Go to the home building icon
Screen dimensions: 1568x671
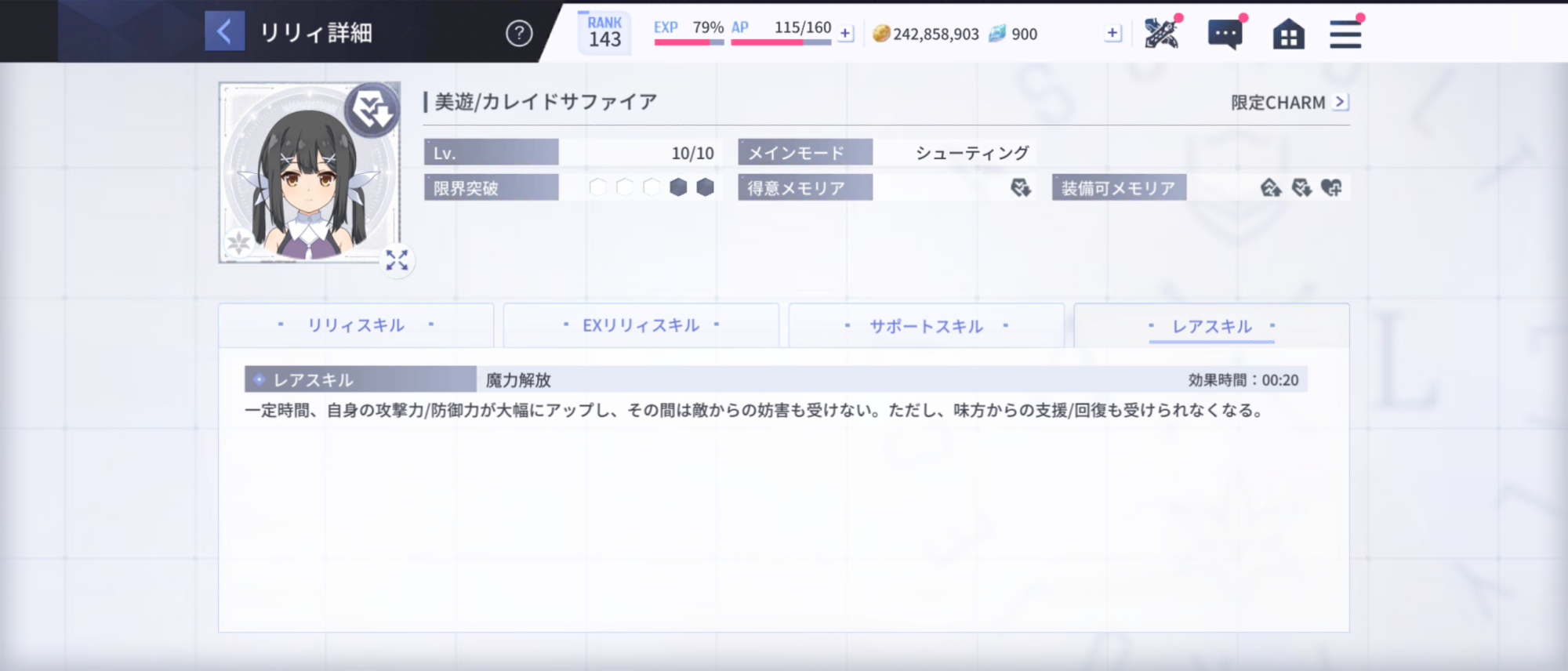[1288, 34]
